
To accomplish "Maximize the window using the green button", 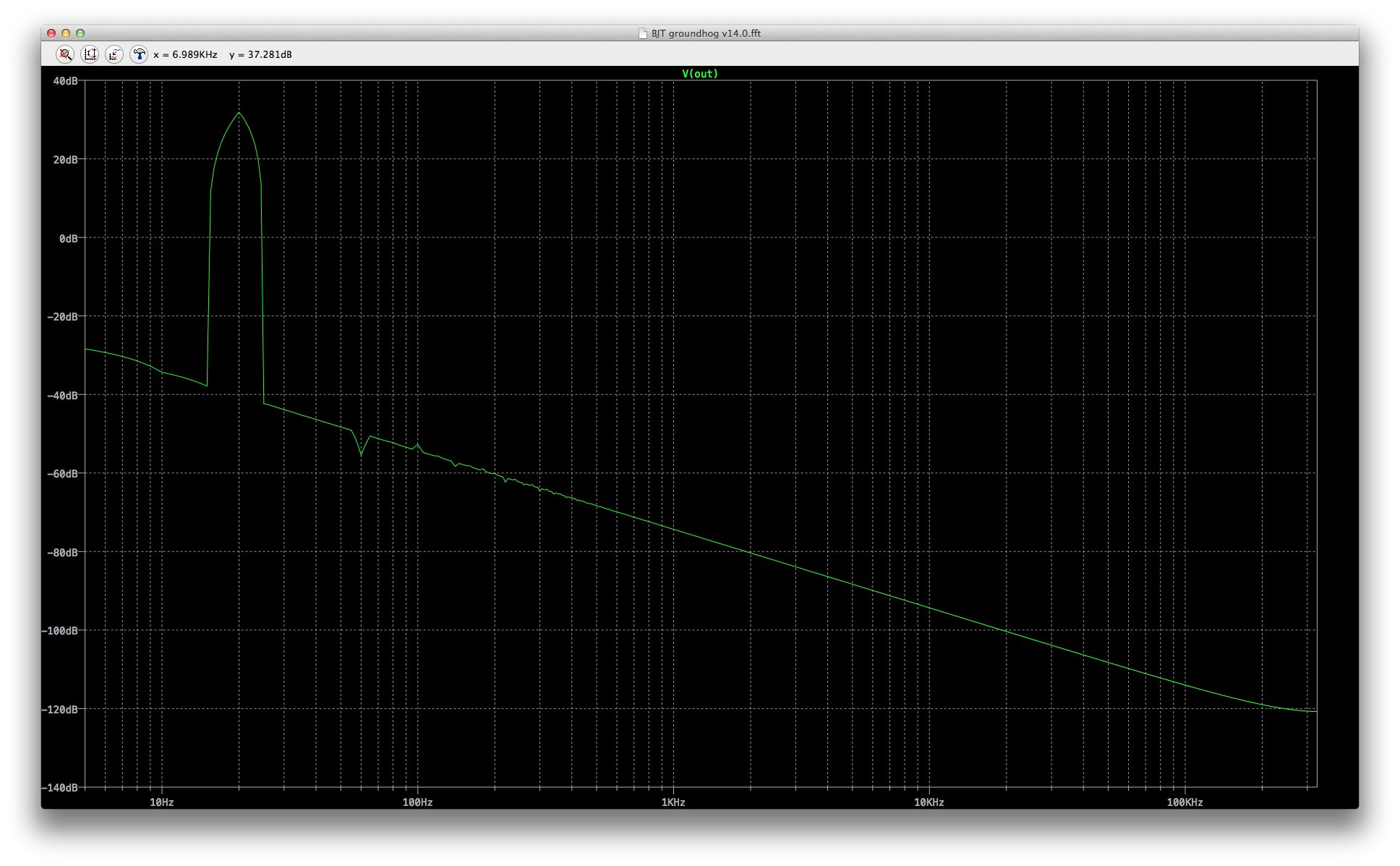I will pos(80,33).
